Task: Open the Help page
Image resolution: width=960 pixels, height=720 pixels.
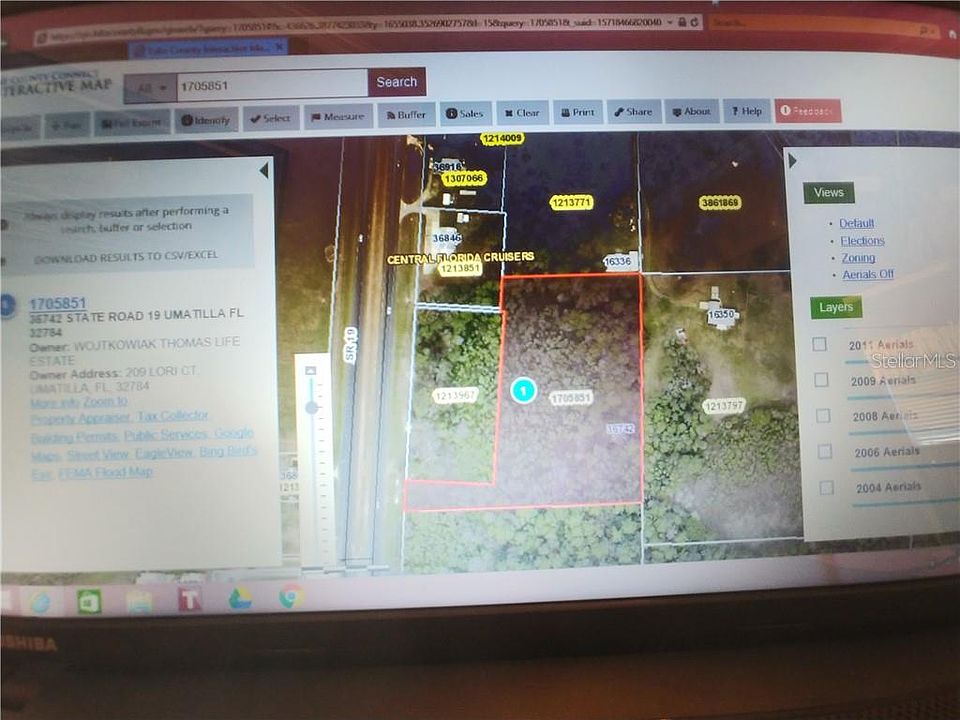Action: coord(747,111)
